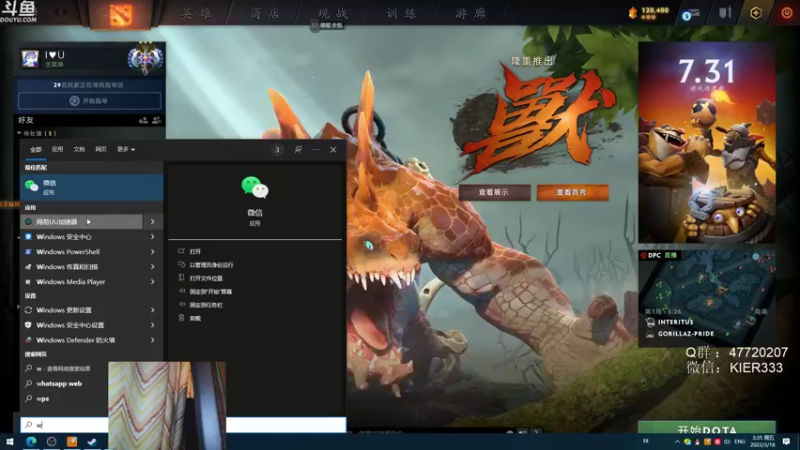Expand chevron for Windows Defender 防火墙 result
The height and width of the screenshot is (450, 800).
pyautogui.click(x=152, y=340)
